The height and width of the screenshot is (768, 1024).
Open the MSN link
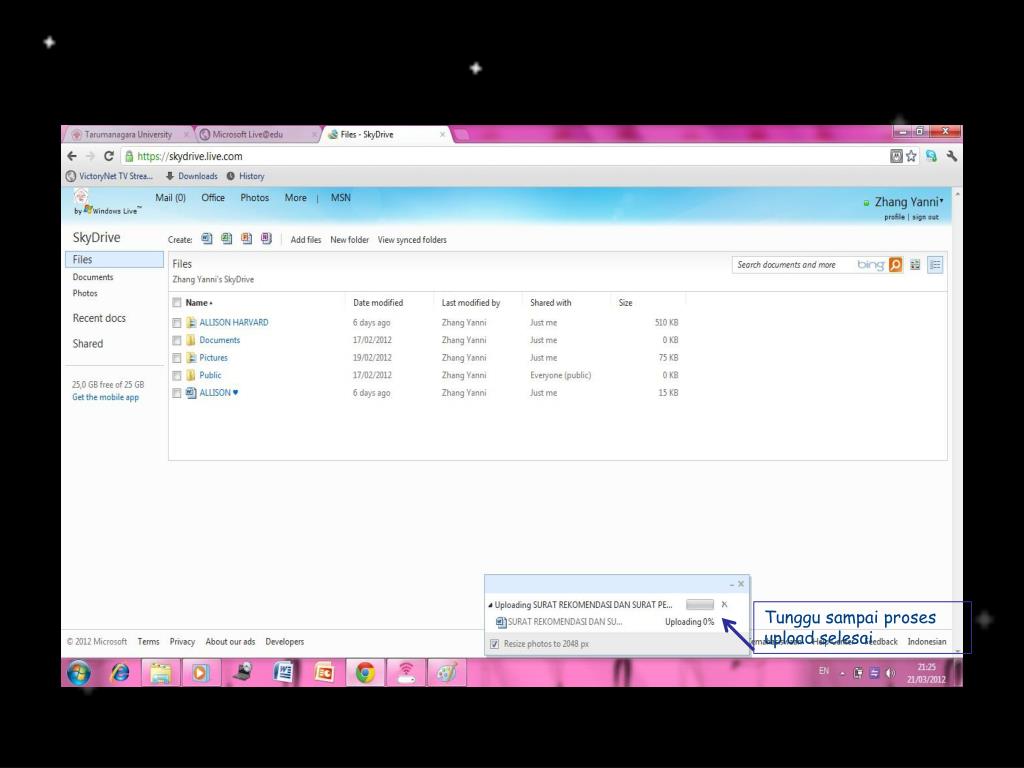(x=341, y=197)
